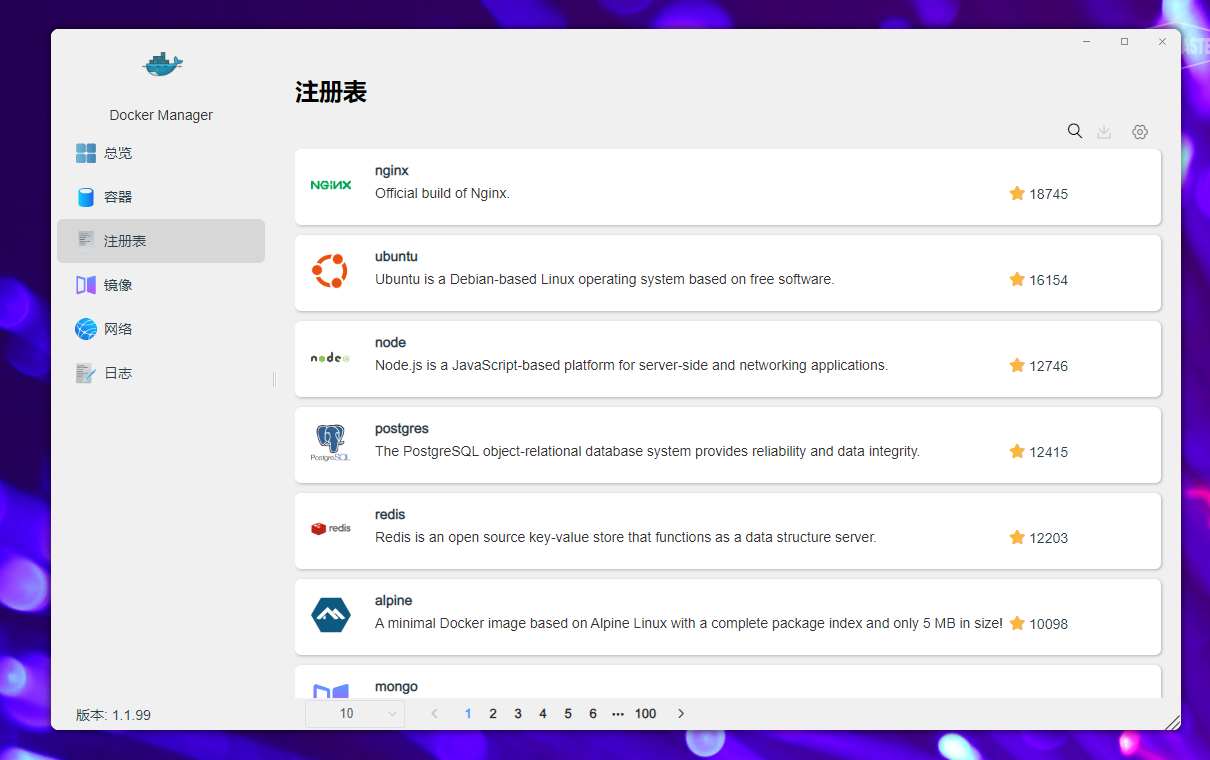Click the alpine minimal Docker image description
Image resolution: width=1210 pixels, height=760 pixels.
click(689, 623)
